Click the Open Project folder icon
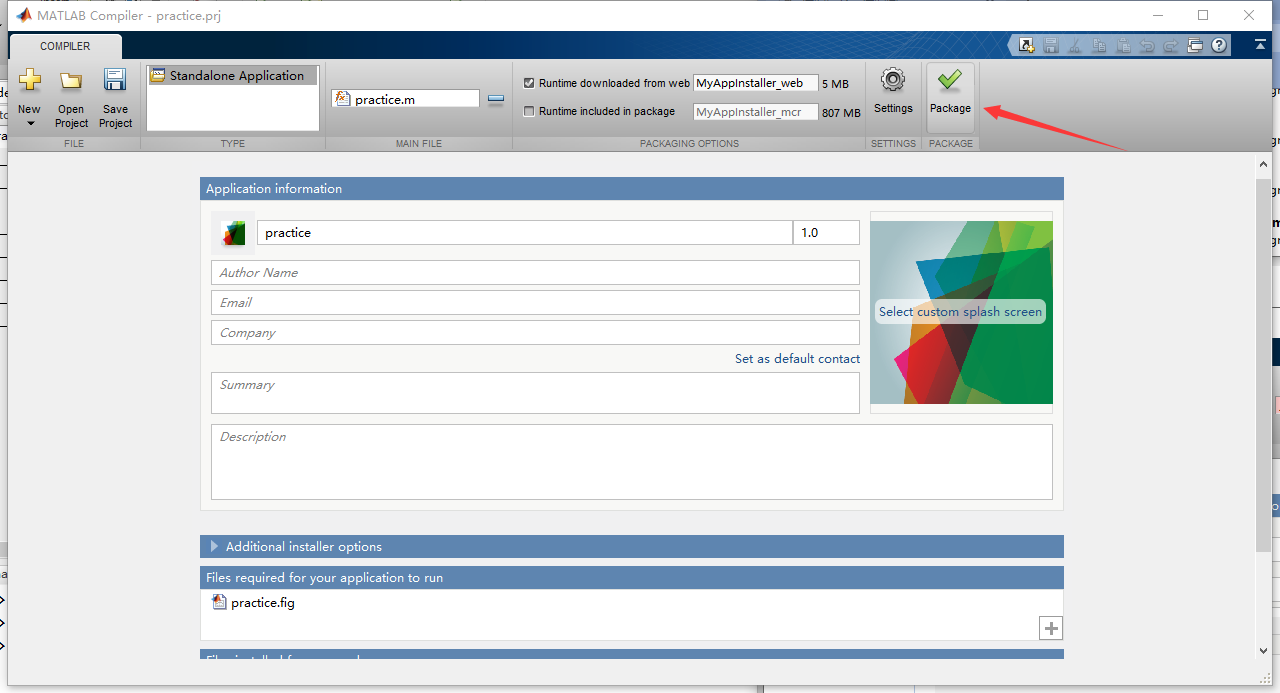The height and width of the screenshot is (693, 1280). tap(71, 81)
